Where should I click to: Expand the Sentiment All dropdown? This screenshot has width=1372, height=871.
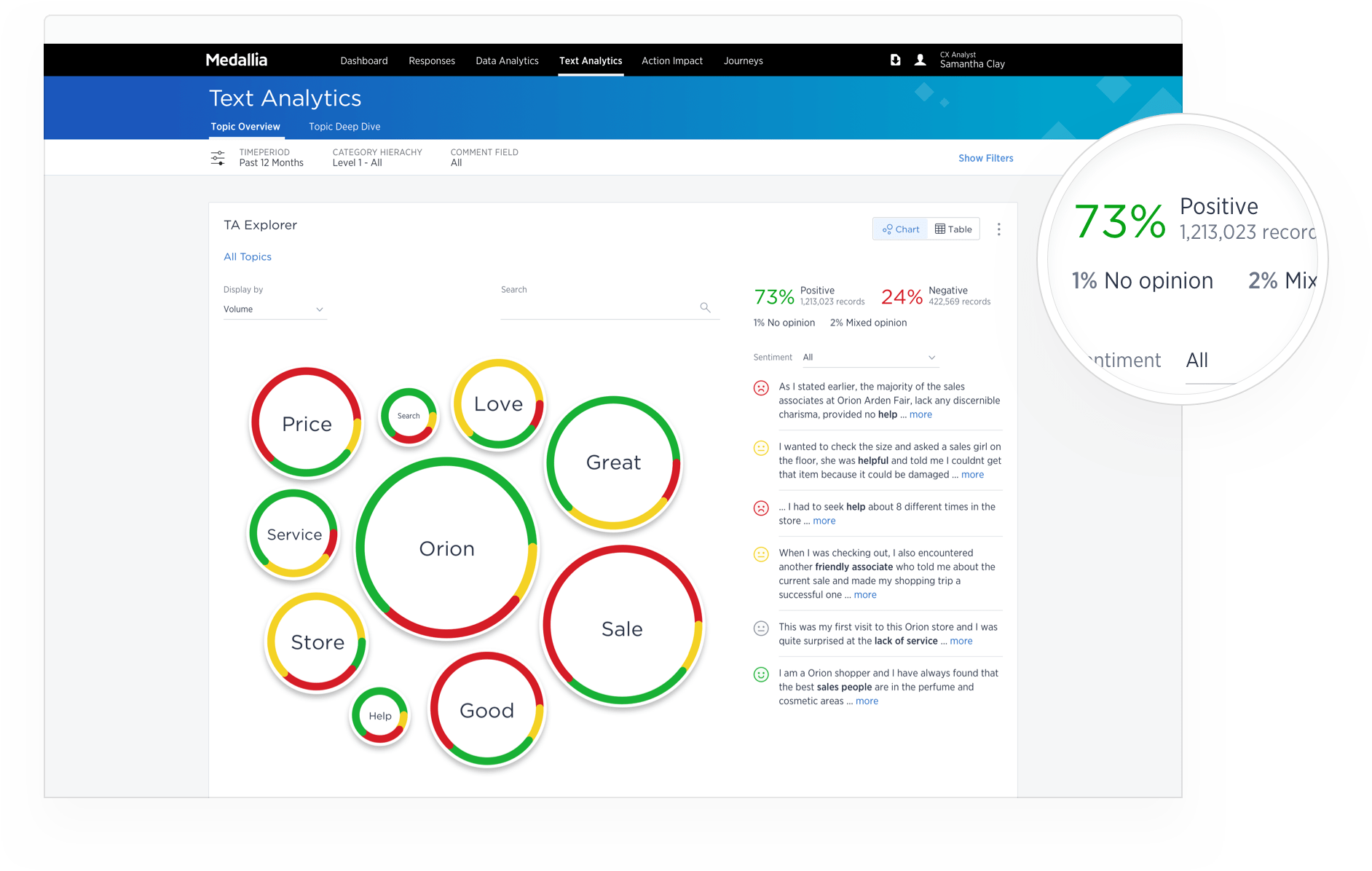coord(870,357)
